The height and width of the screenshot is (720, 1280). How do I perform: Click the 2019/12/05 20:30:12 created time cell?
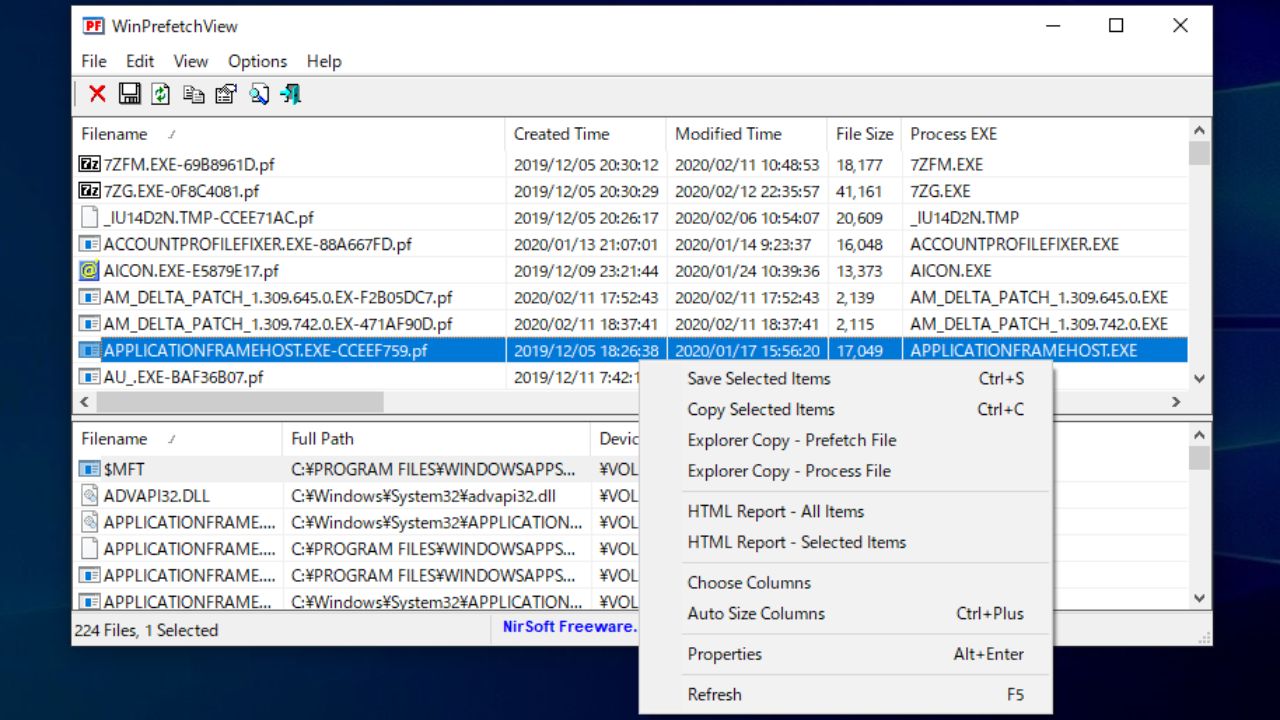[x=586, y=165]
